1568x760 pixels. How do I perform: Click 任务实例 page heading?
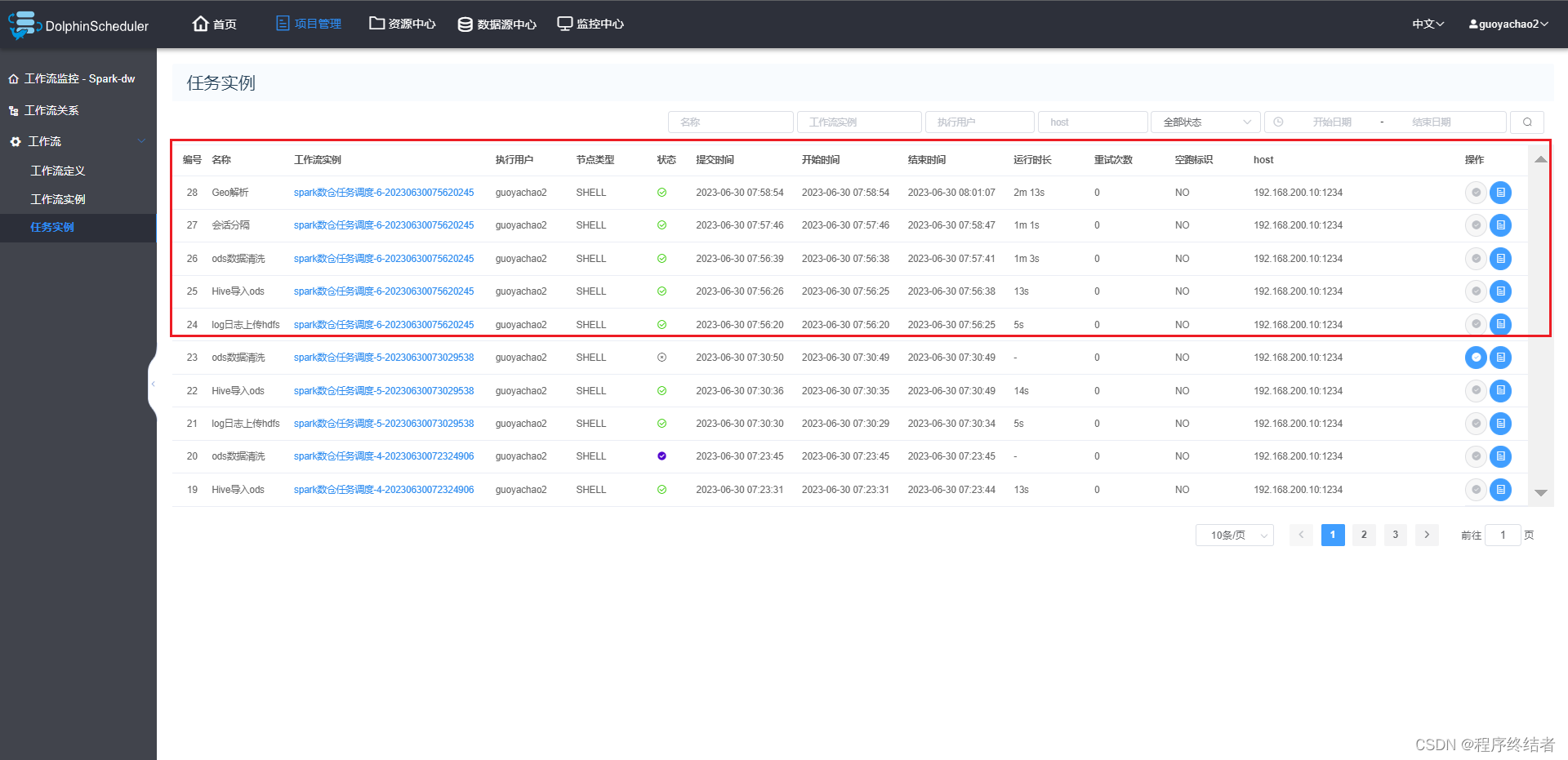tap(221, 83)
